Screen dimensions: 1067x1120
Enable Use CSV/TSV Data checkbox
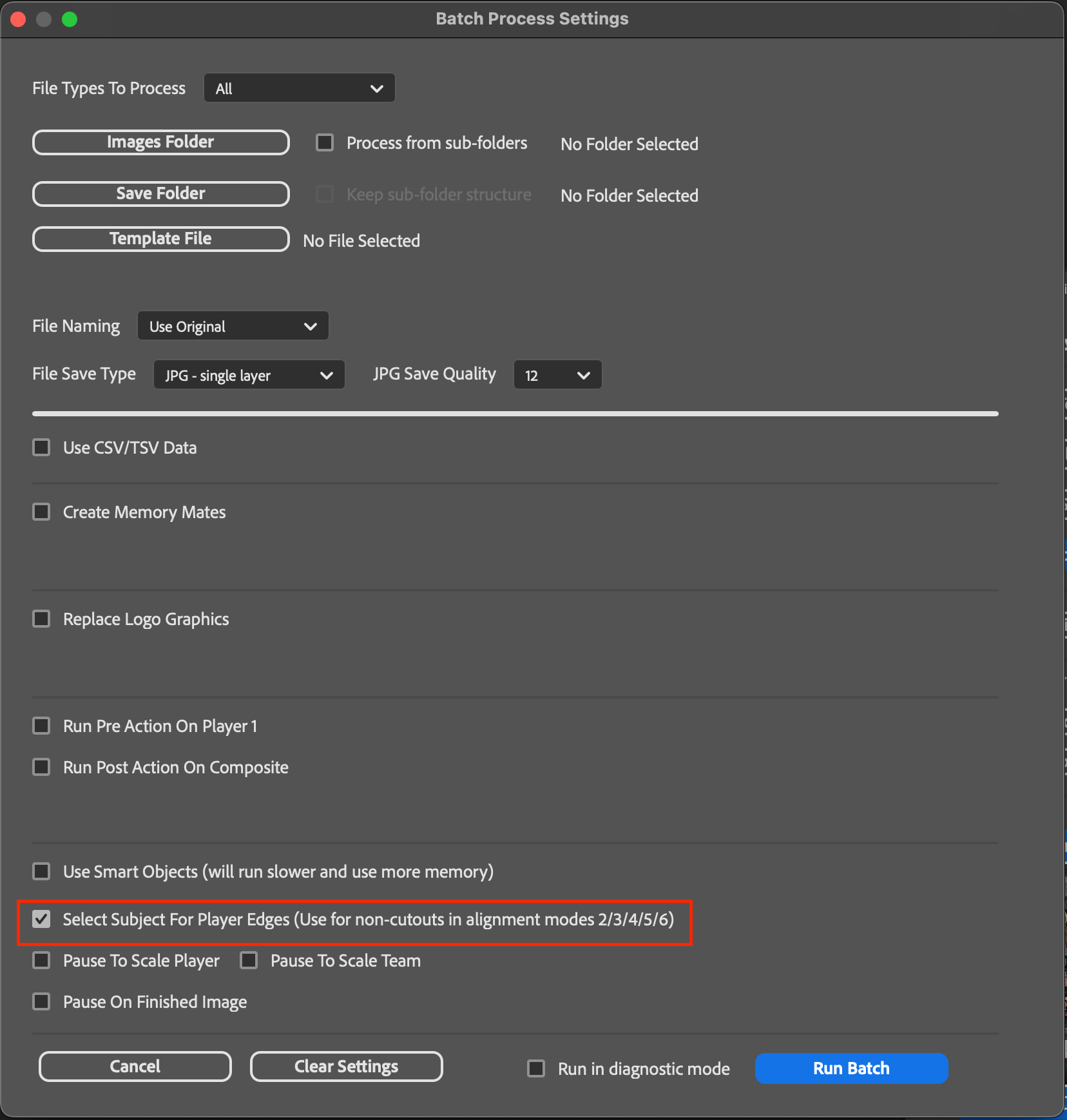coord(42,448)
